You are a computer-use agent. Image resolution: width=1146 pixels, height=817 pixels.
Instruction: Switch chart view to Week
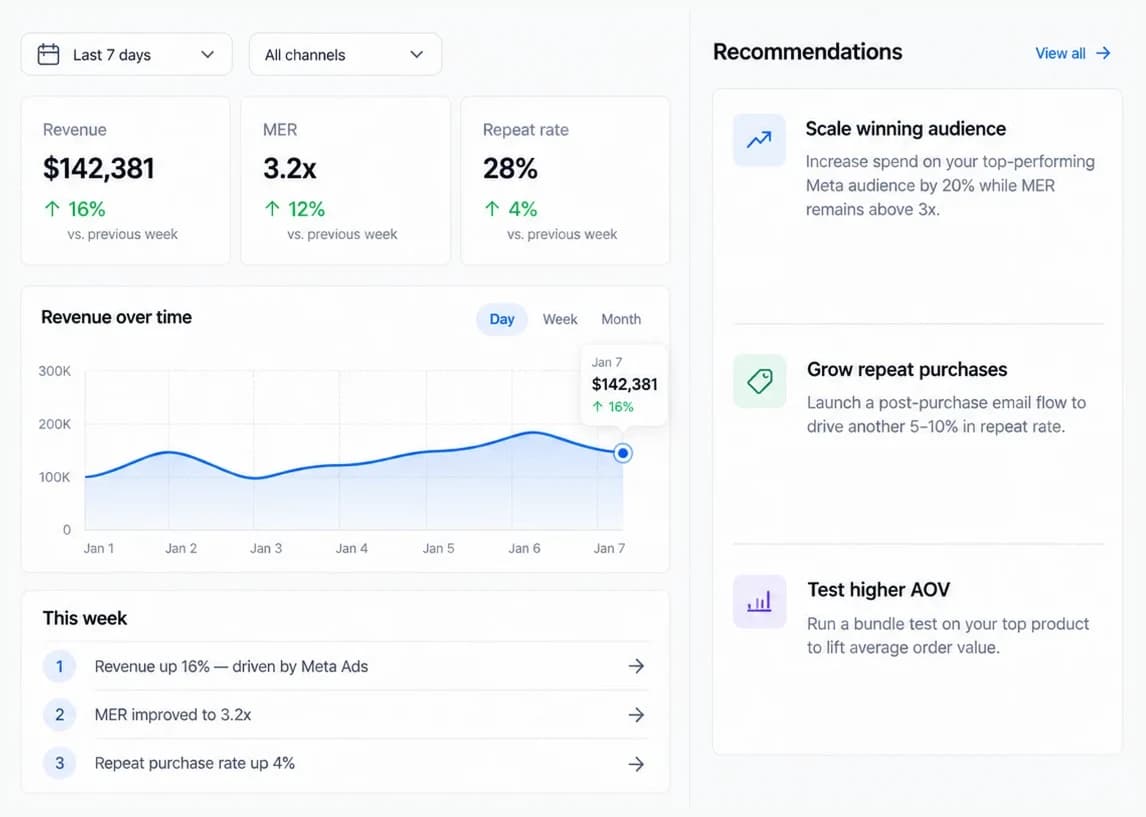pyautogui.click(x=560, y=319)
